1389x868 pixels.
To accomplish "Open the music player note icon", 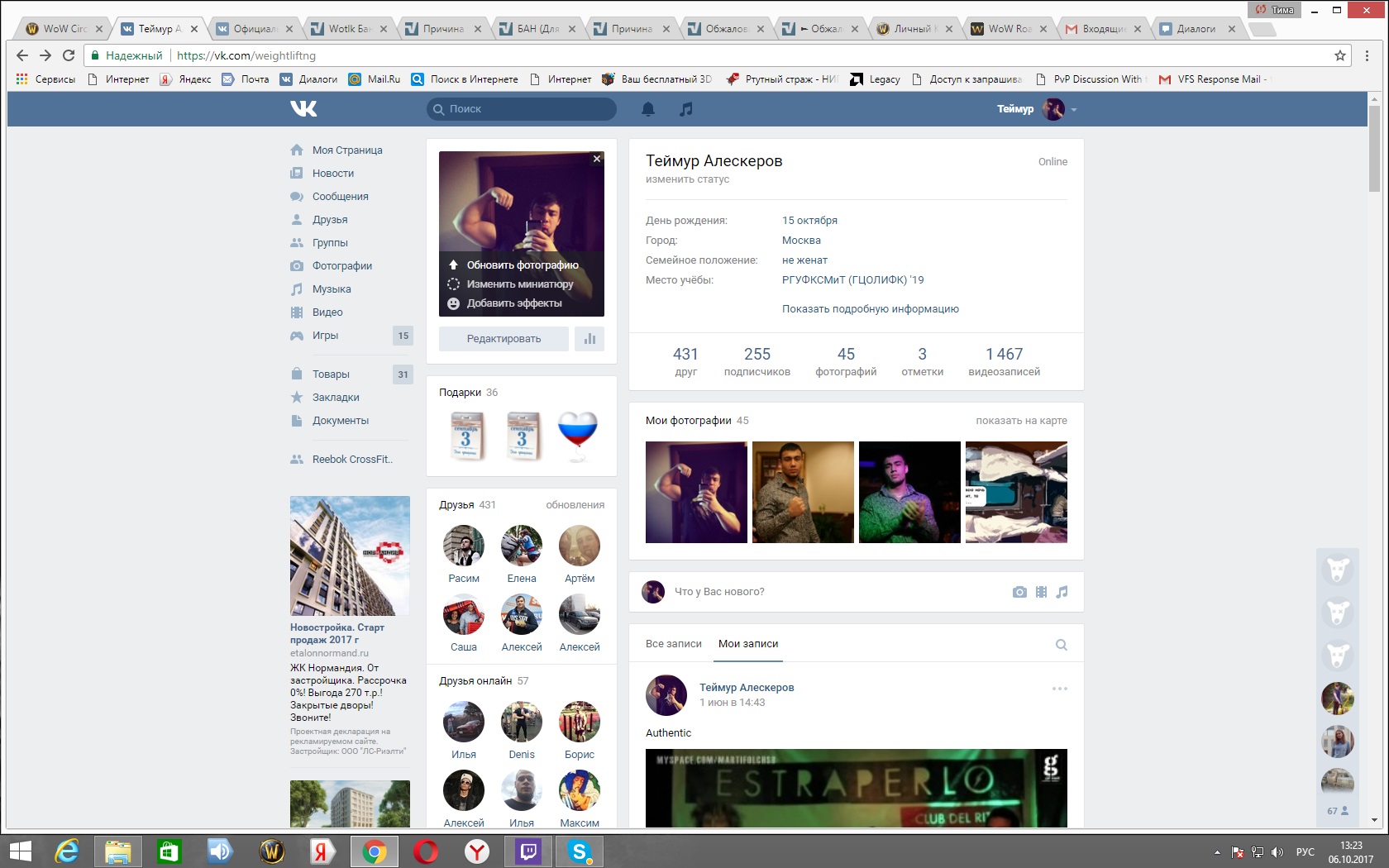I will click(685, 109).
